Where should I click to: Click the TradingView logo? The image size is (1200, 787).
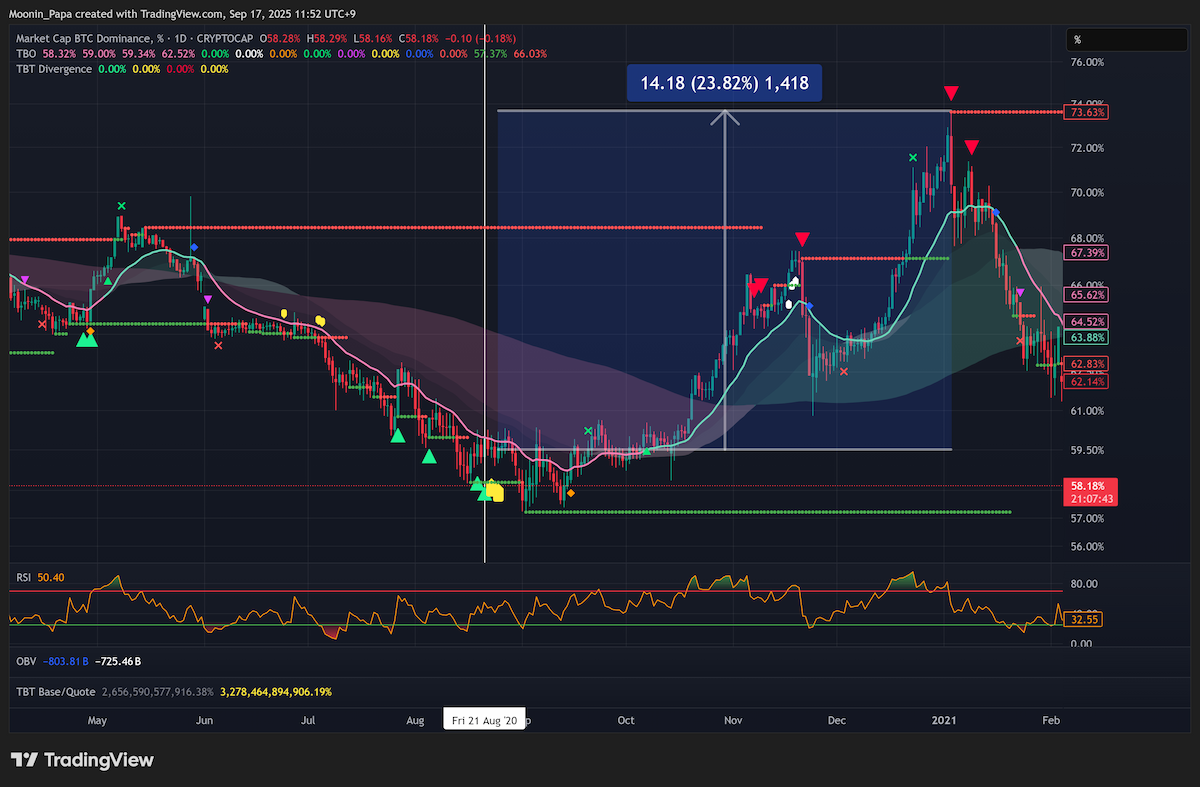pyautogui.click(x=82, y=760)
